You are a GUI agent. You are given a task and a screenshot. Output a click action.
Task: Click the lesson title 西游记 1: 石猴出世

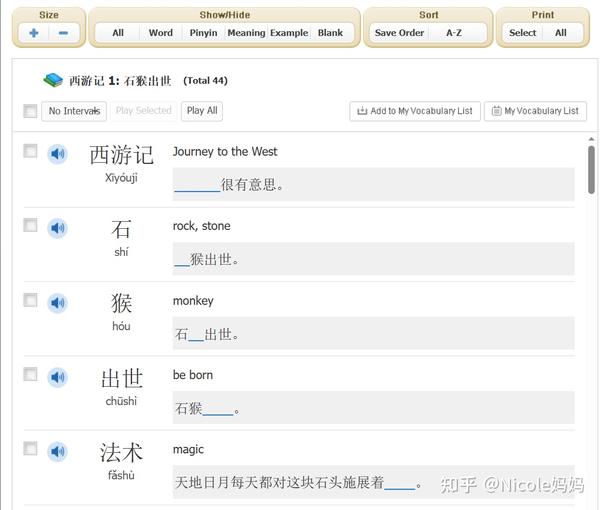(x=120, y=81)
